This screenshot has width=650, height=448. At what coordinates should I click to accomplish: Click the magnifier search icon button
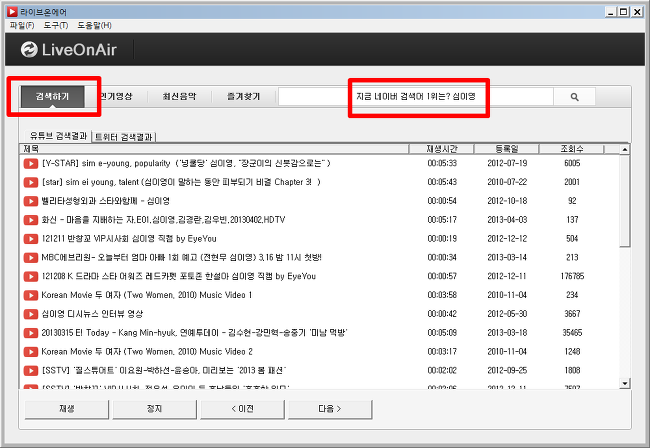(x=574, y=97)
